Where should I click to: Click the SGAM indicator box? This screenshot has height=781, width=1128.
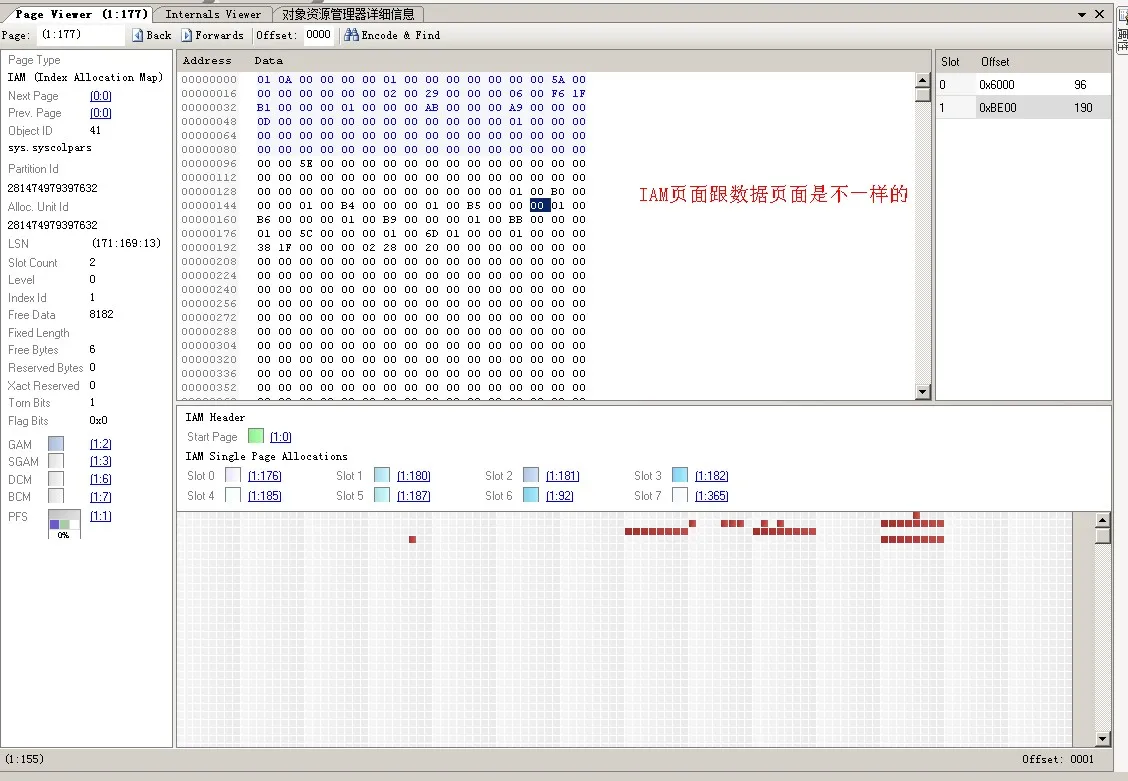pos(56,461)
